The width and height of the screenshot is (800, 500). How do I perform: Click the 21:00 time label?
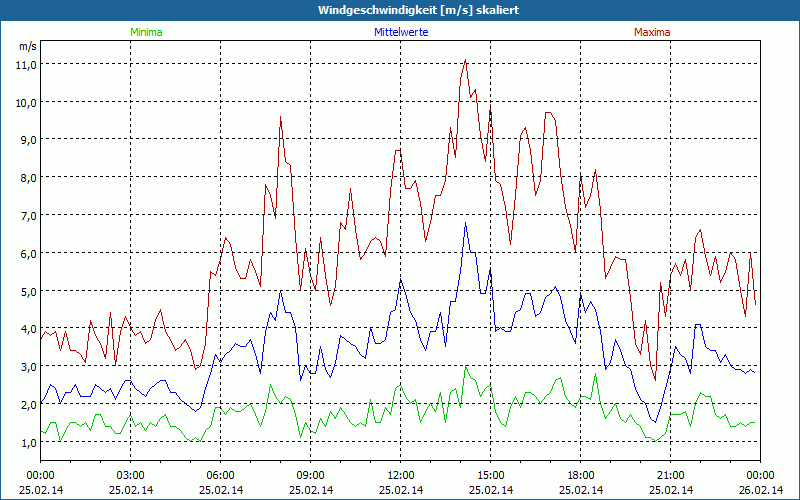point(670,475)
